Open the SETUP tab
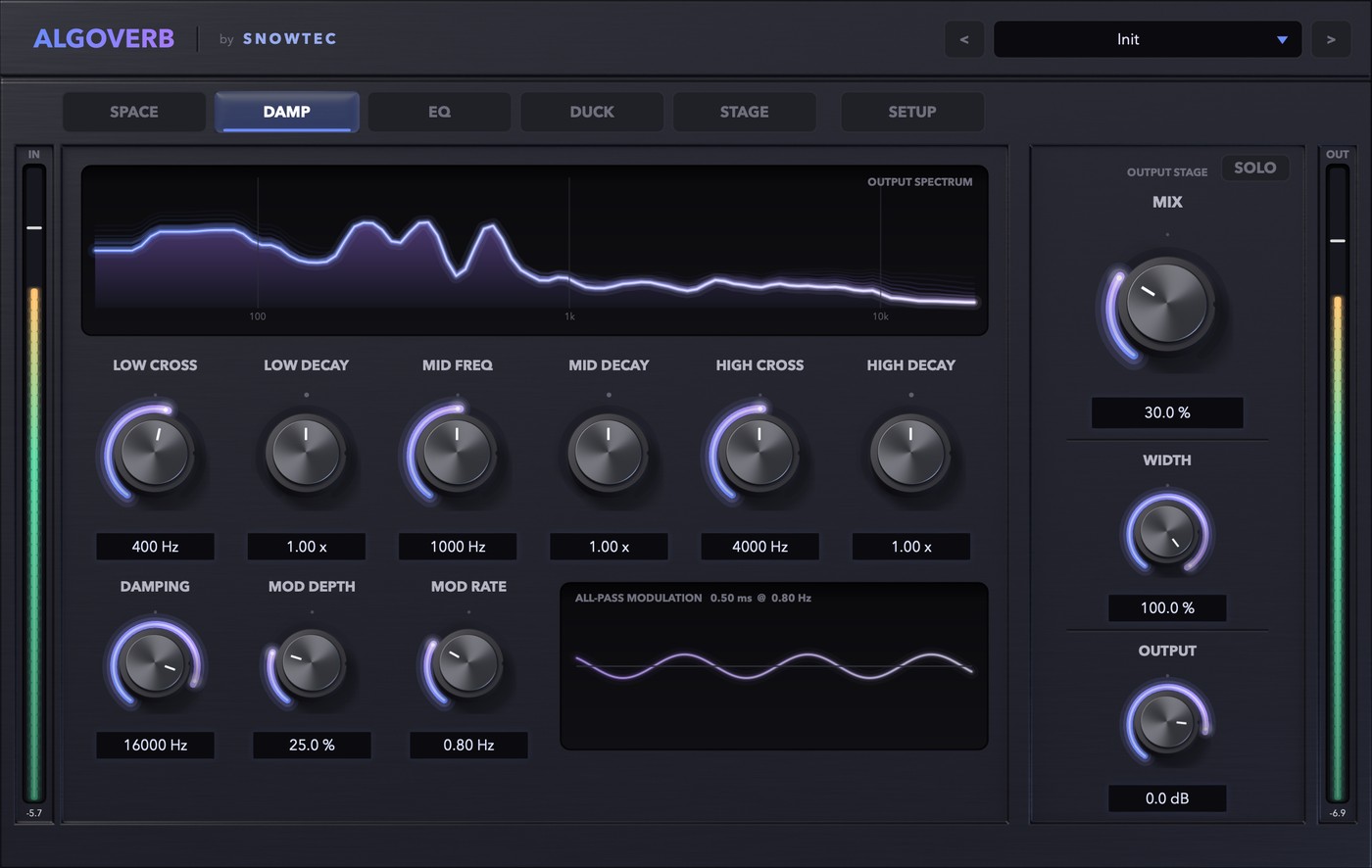Viewport: 1372px width, 868px height. [912, 112]
